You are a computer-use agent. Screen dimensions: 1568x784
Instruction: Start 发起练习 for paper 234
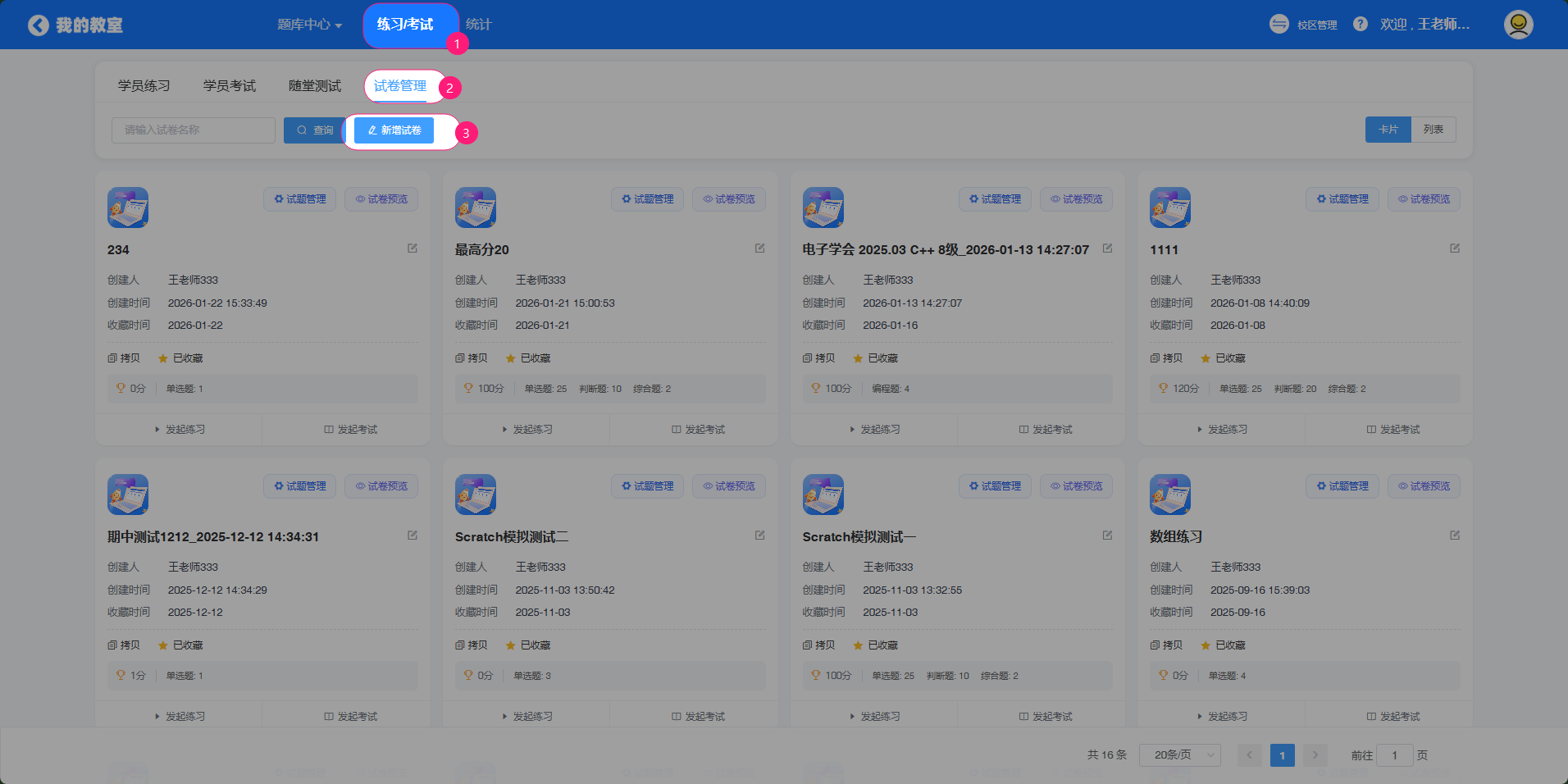[179, 430]
